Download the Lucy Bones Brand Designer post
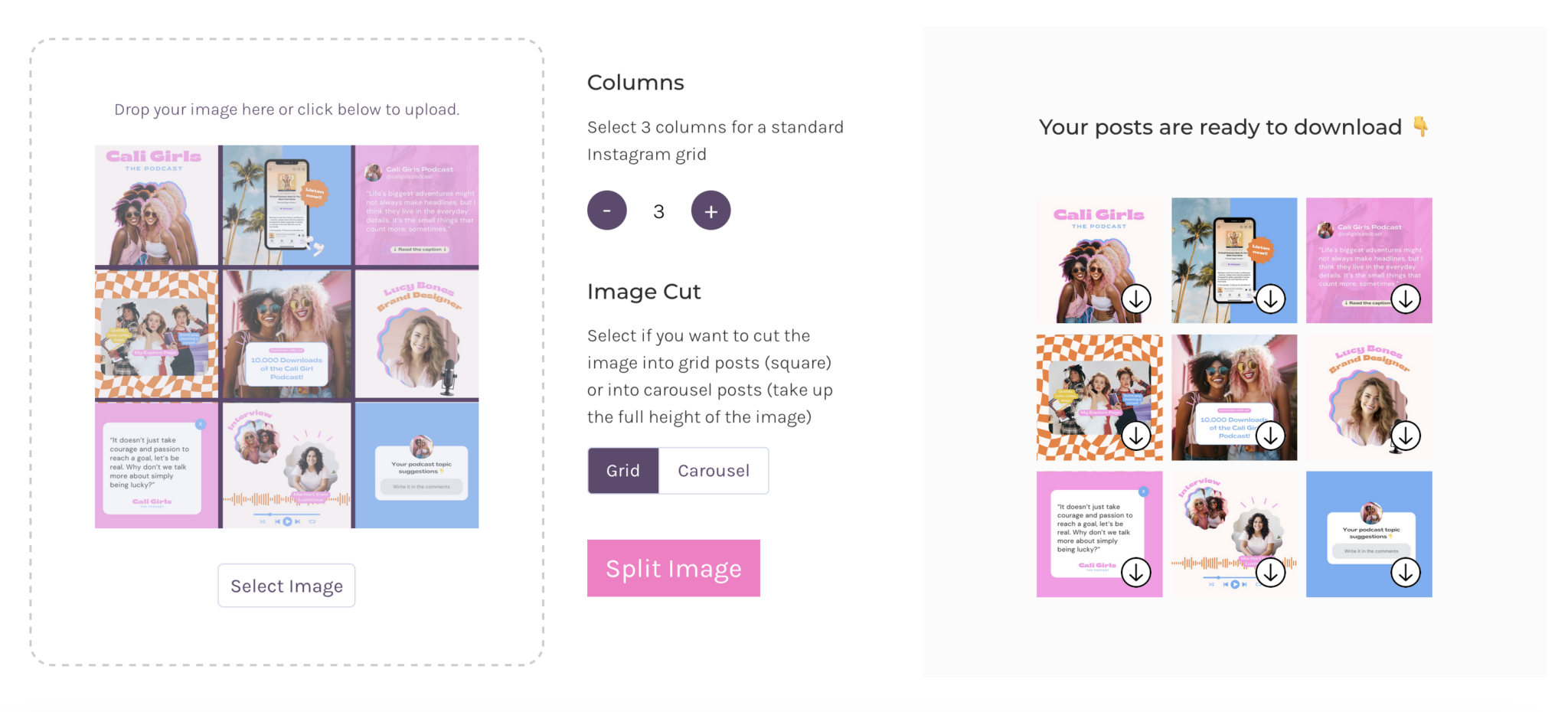The width and height of the screenshot is (1568, 712). coord(1404,435)
